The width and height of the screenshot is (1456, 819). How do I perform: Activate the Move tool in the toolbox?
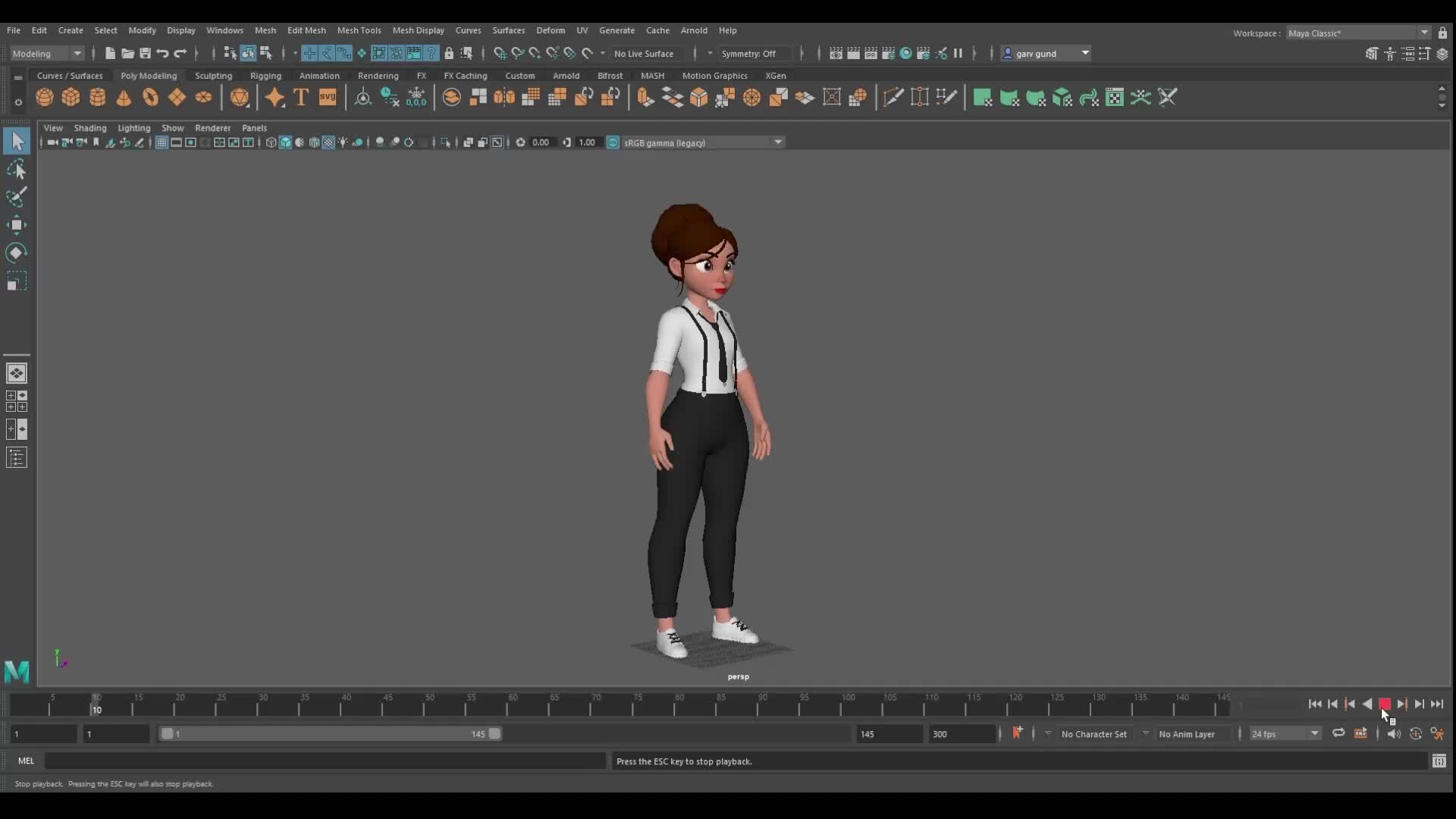coord(16,224)
